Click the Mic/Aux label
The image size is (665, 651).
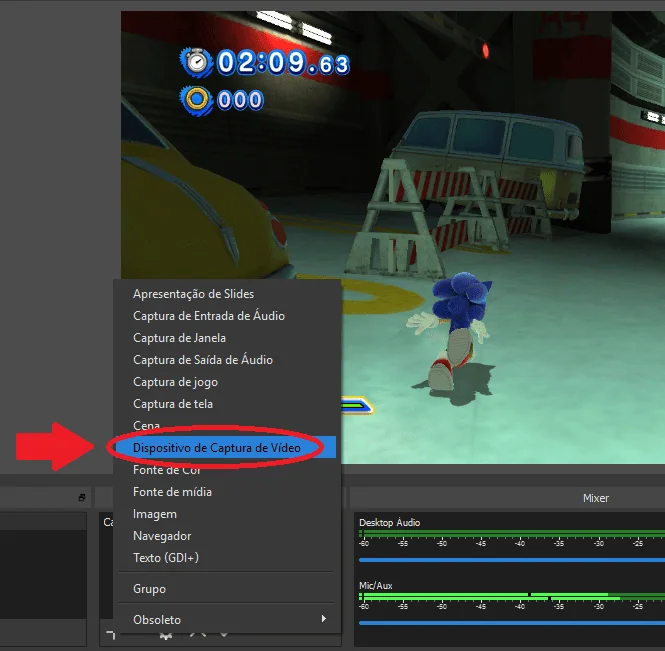click(375, 586)
